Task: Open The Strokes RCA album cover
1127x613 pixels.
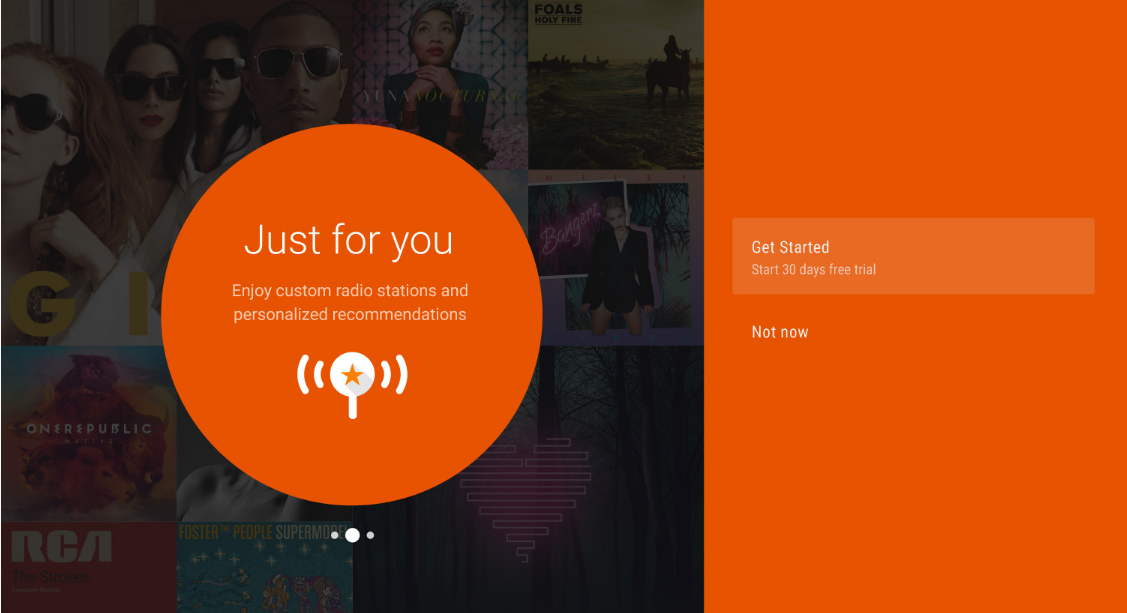Action: tap(88, 566)
